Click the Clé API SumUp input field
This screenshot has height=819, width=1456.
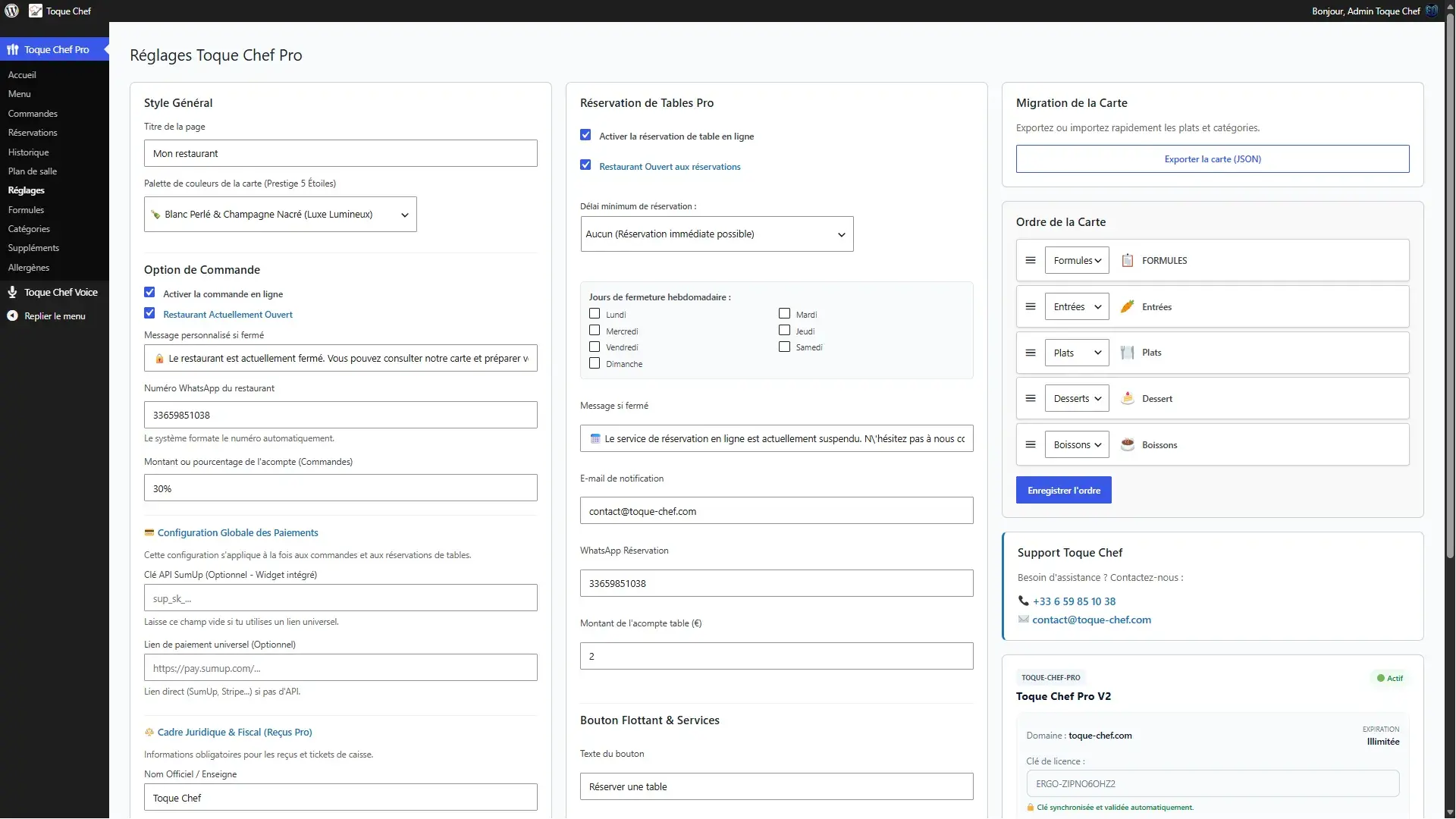pos(340,598)
